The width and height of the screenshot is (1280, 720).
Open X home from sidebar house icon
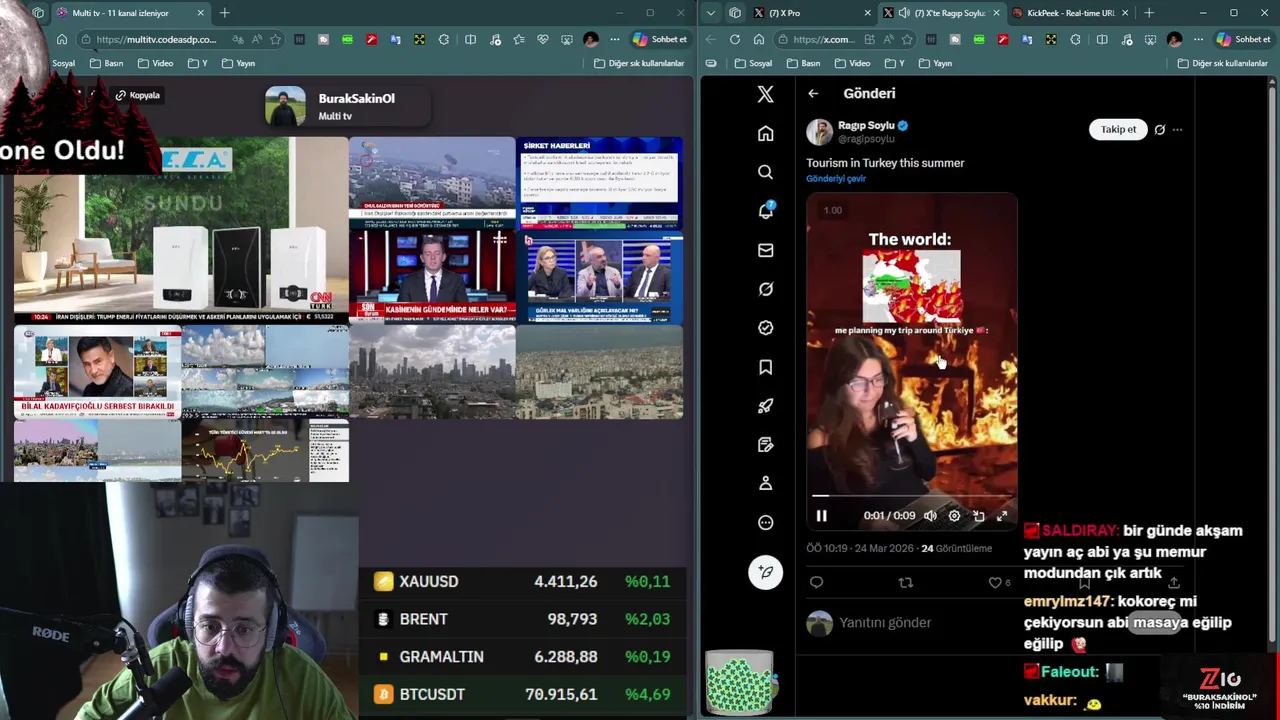(765, 133)
